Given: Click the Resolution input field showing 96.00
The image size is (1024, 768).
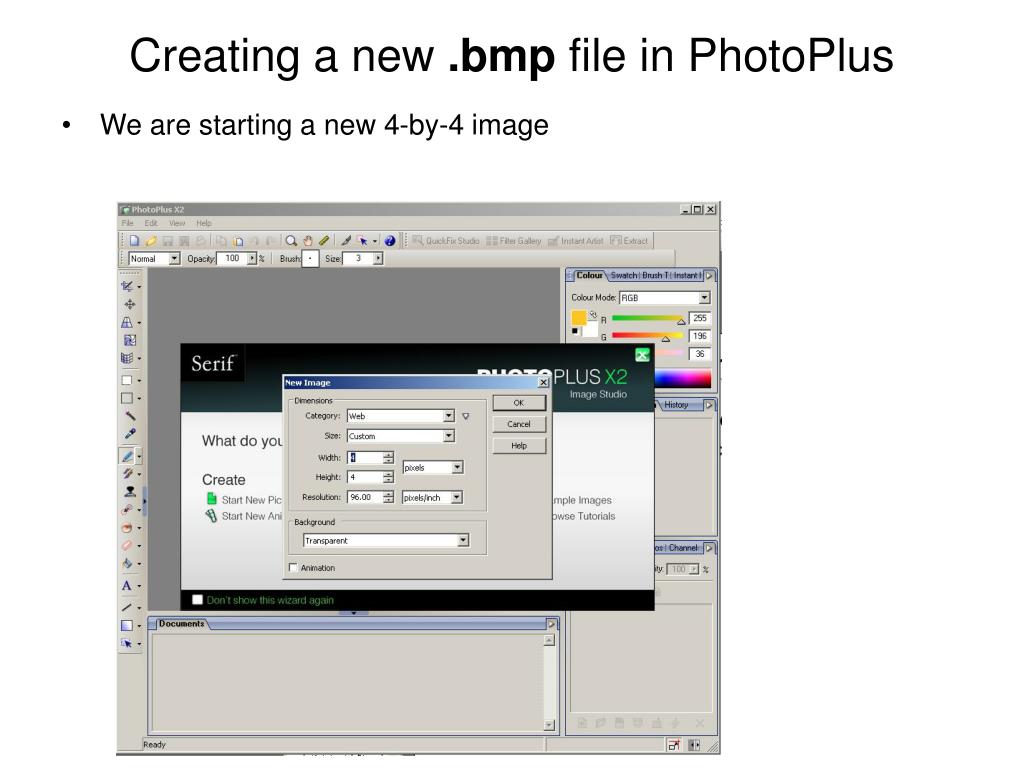Looking at the screenshot, I should tap(365, 498).
